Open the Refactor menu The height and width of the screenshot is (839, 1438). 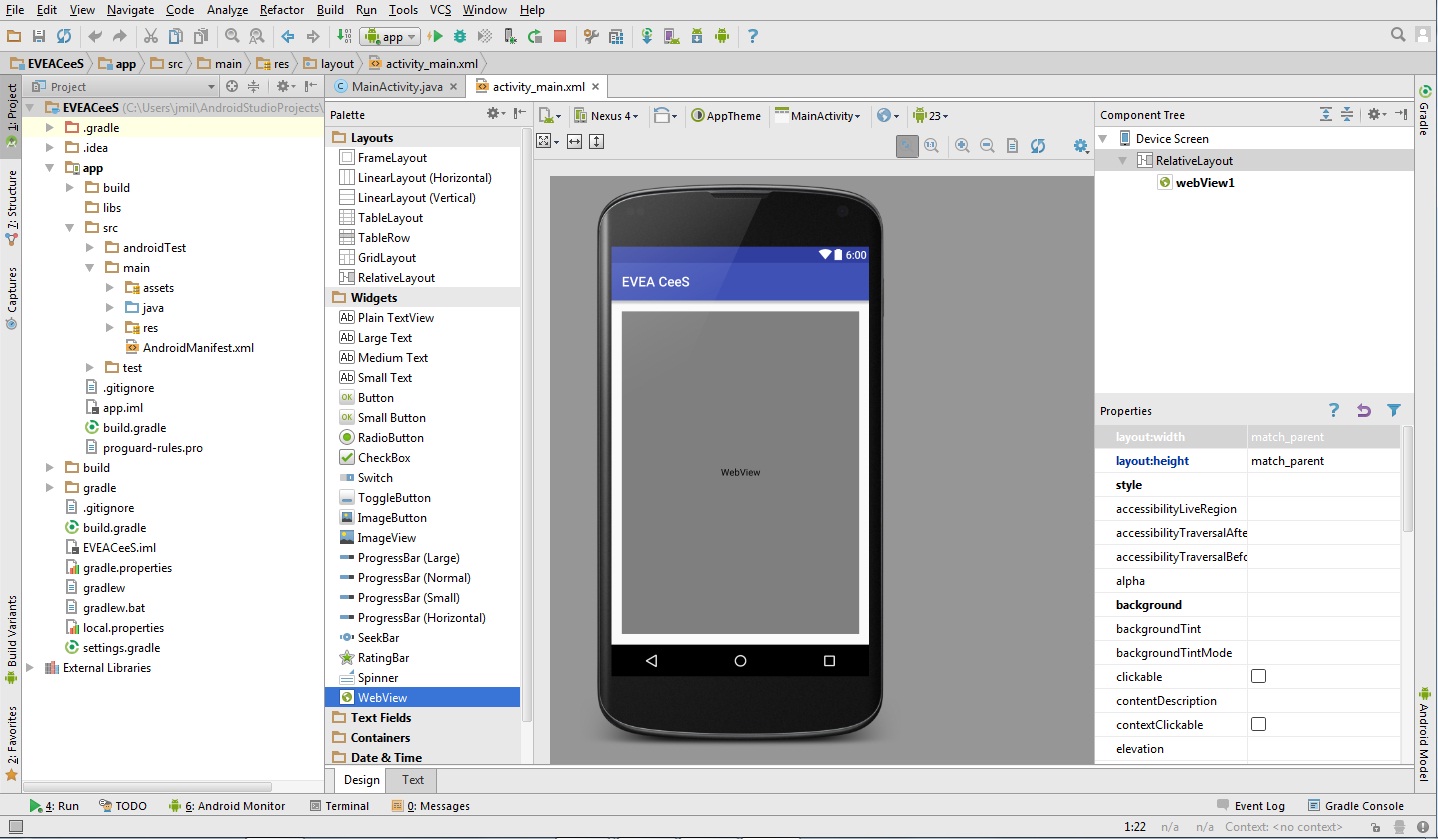point(281,10)
